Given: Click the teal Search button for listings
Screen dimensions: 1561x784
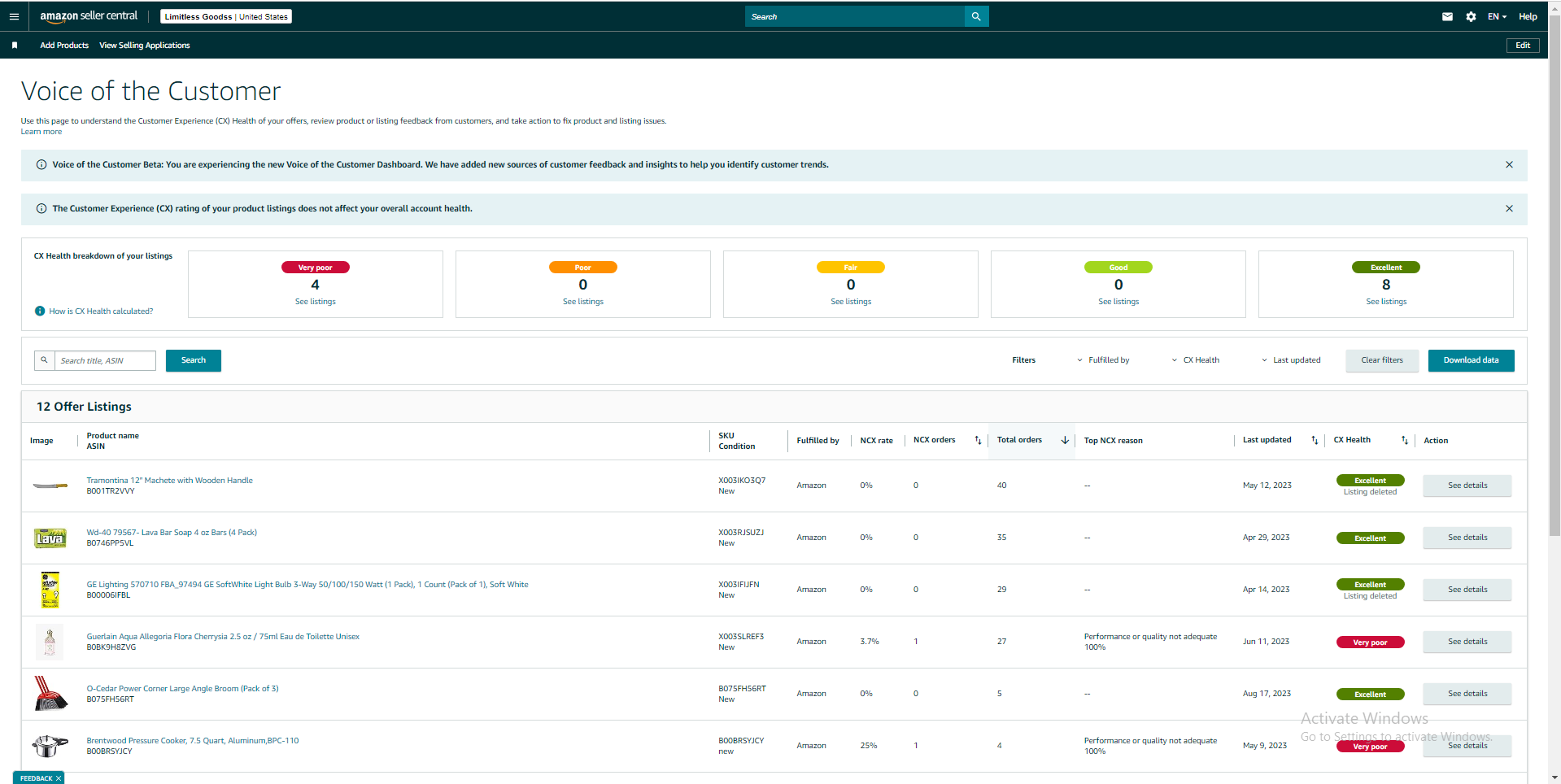Looking at the screenshot, I should click(x=194, y=360).
